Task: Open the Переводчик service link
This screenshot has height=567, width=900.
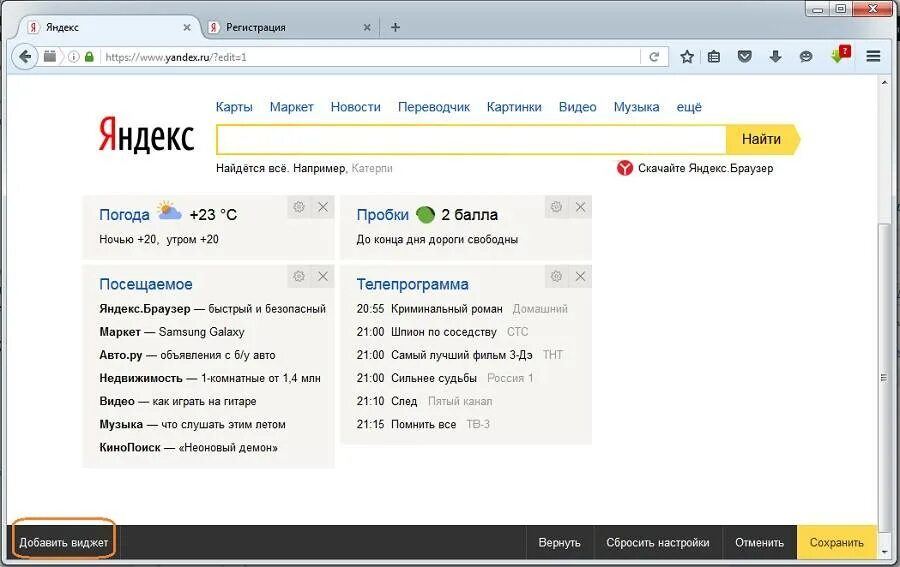Action: 434,107
